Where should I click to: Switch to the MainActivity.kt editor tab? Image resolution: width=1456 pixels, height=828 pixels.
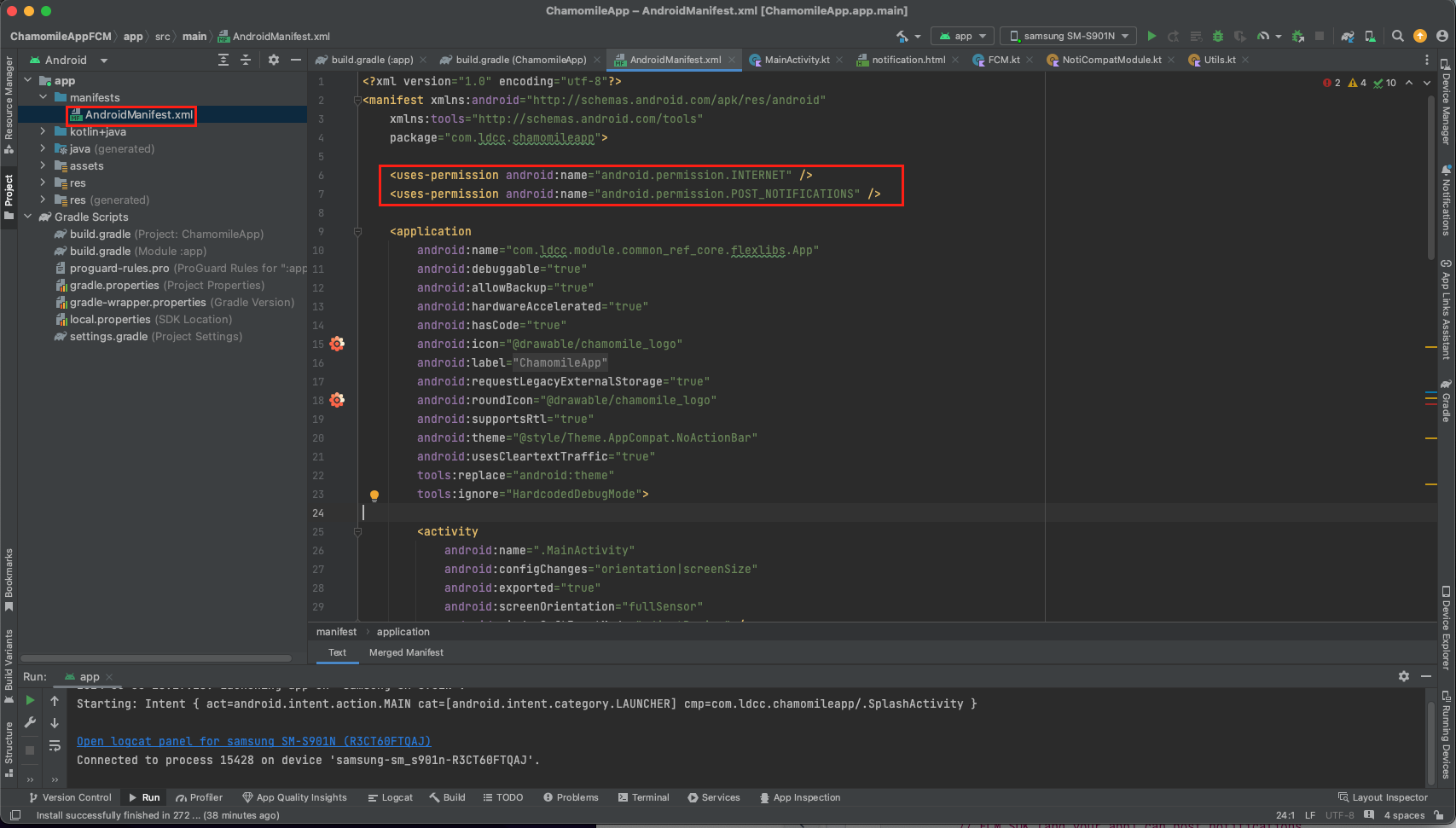pyautogui.click(x=796, y=60)
